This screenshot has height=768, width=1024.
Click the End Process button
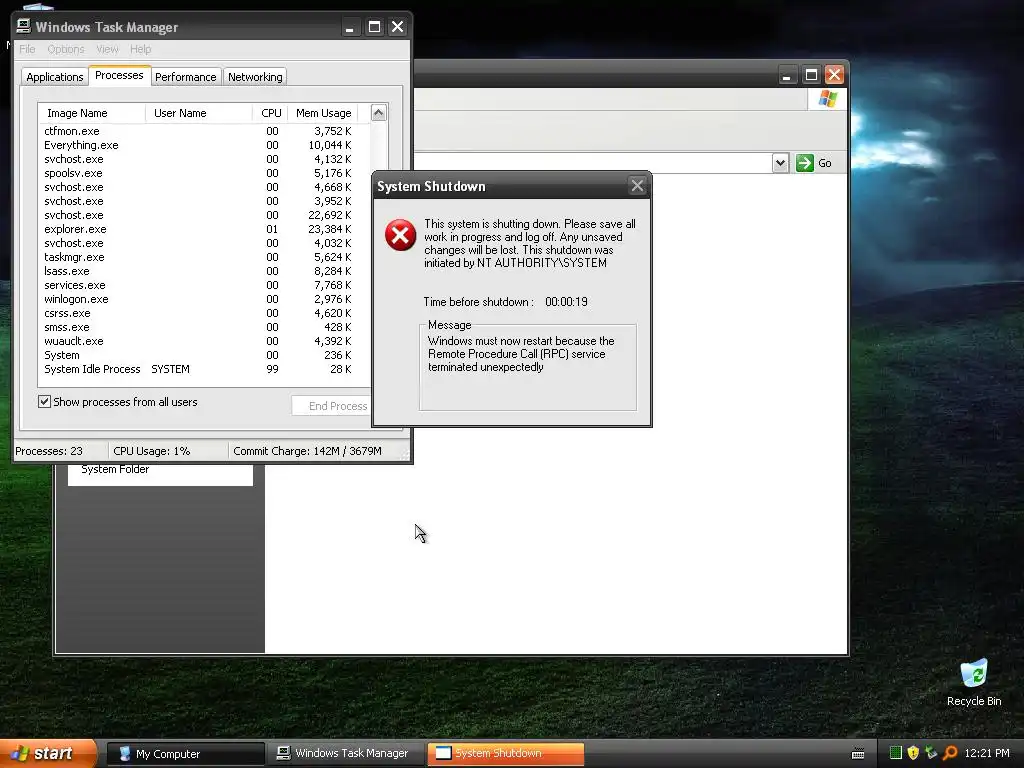pyautogui.click(x=332, y=406)
